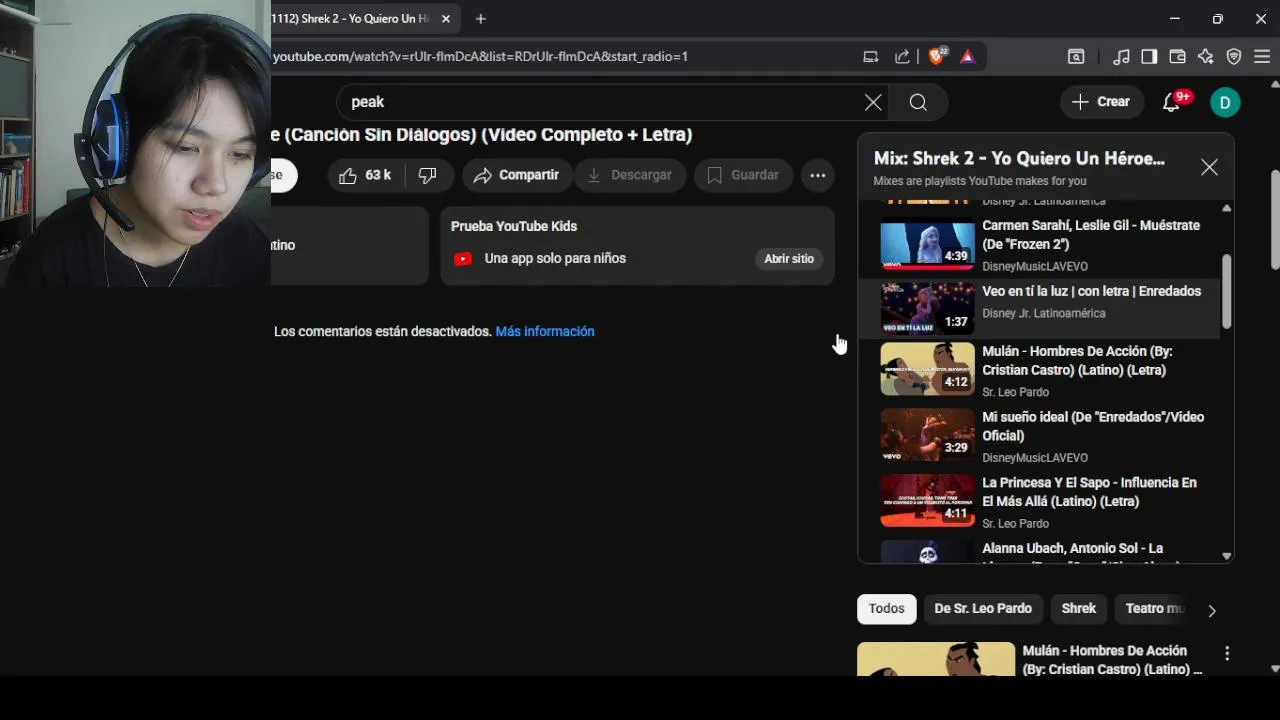The image size is (1280, 720).
Task: Click playlist title 'Veo en tí la luz | con letra | Enredados'
Action: [x=1092, y=291]
